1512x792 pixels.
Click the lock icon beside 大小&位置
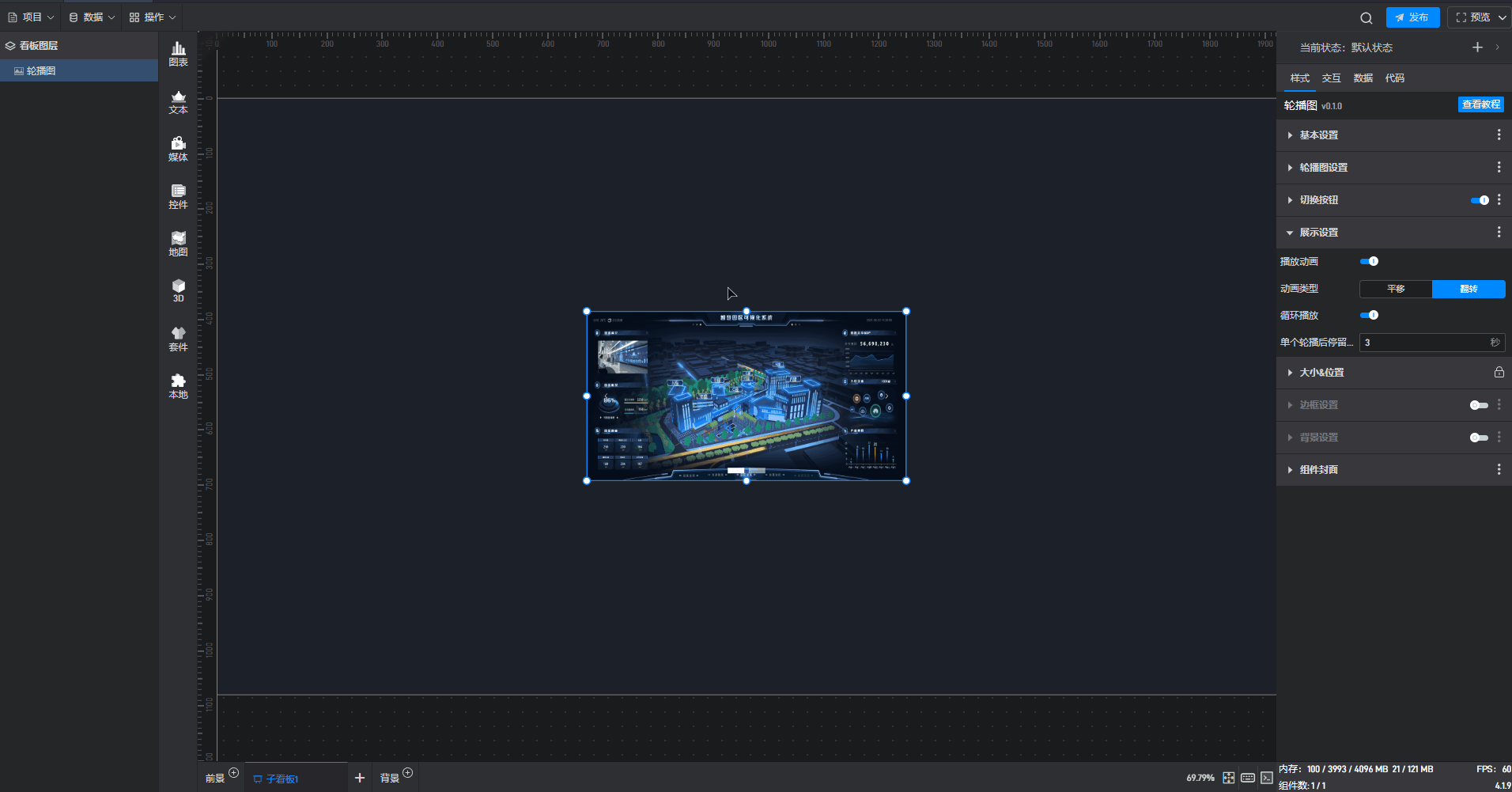(1499, 372)
